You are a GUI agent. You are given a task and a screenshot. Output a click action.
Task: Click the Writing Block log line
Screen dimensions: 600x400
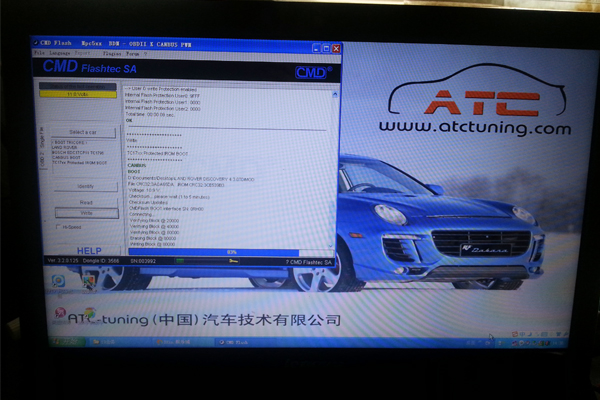pos(152,244)
